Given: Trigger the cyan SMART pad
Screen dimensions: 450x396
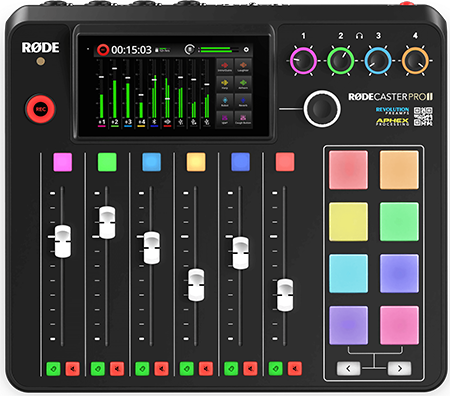Looking at the screenshot, I should pos(348,274).
